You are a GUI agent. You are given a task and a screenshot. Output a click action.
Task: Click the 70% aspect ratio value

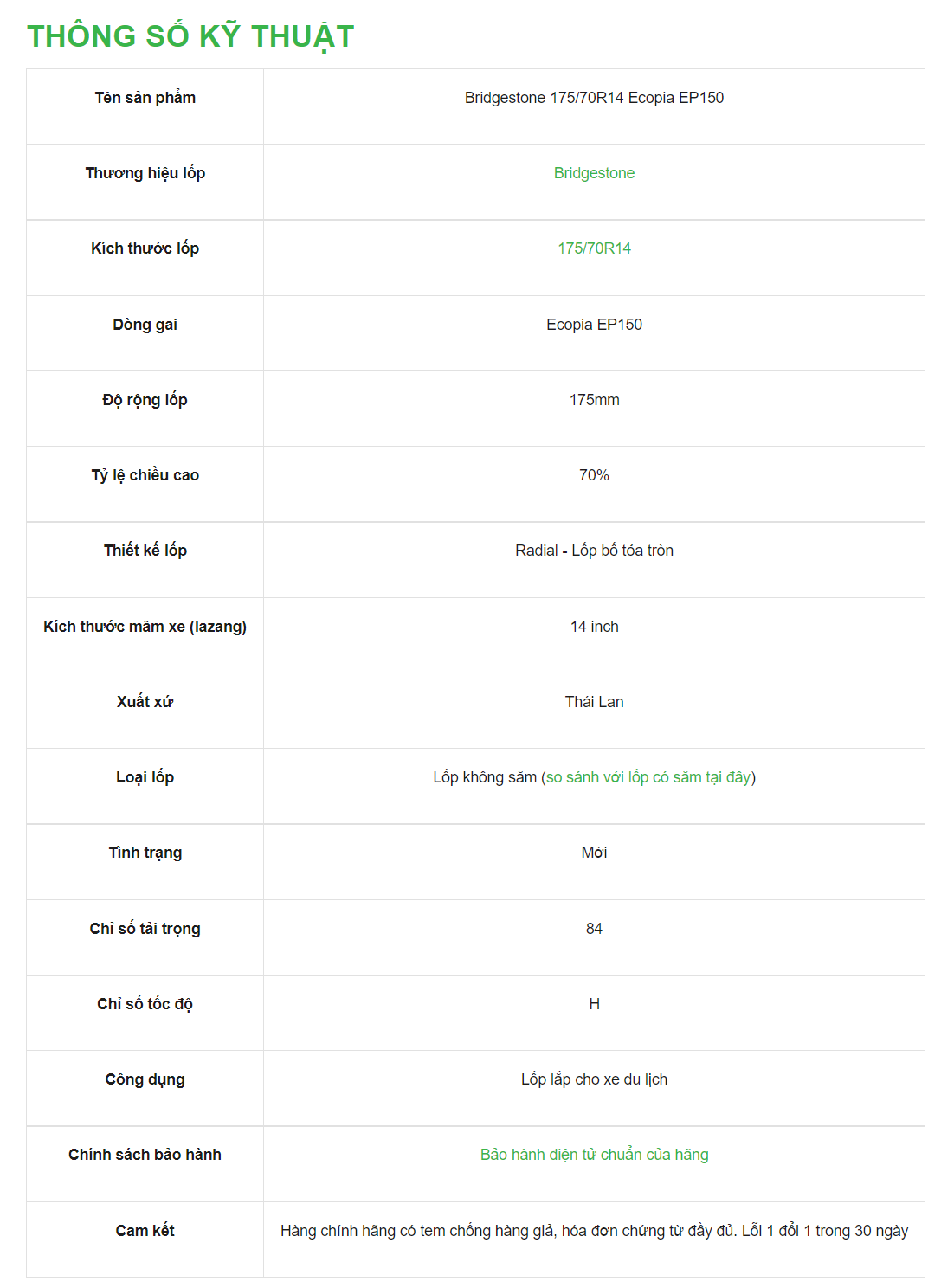594,475
